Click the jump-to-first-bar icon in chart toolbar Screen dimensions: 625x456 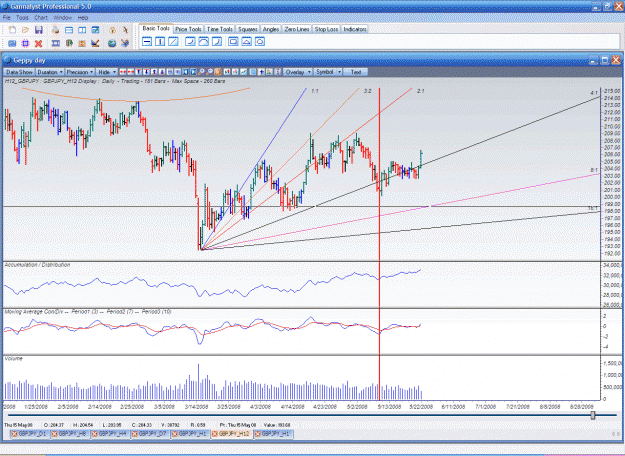pyautogui.click(x=185, y=72)
